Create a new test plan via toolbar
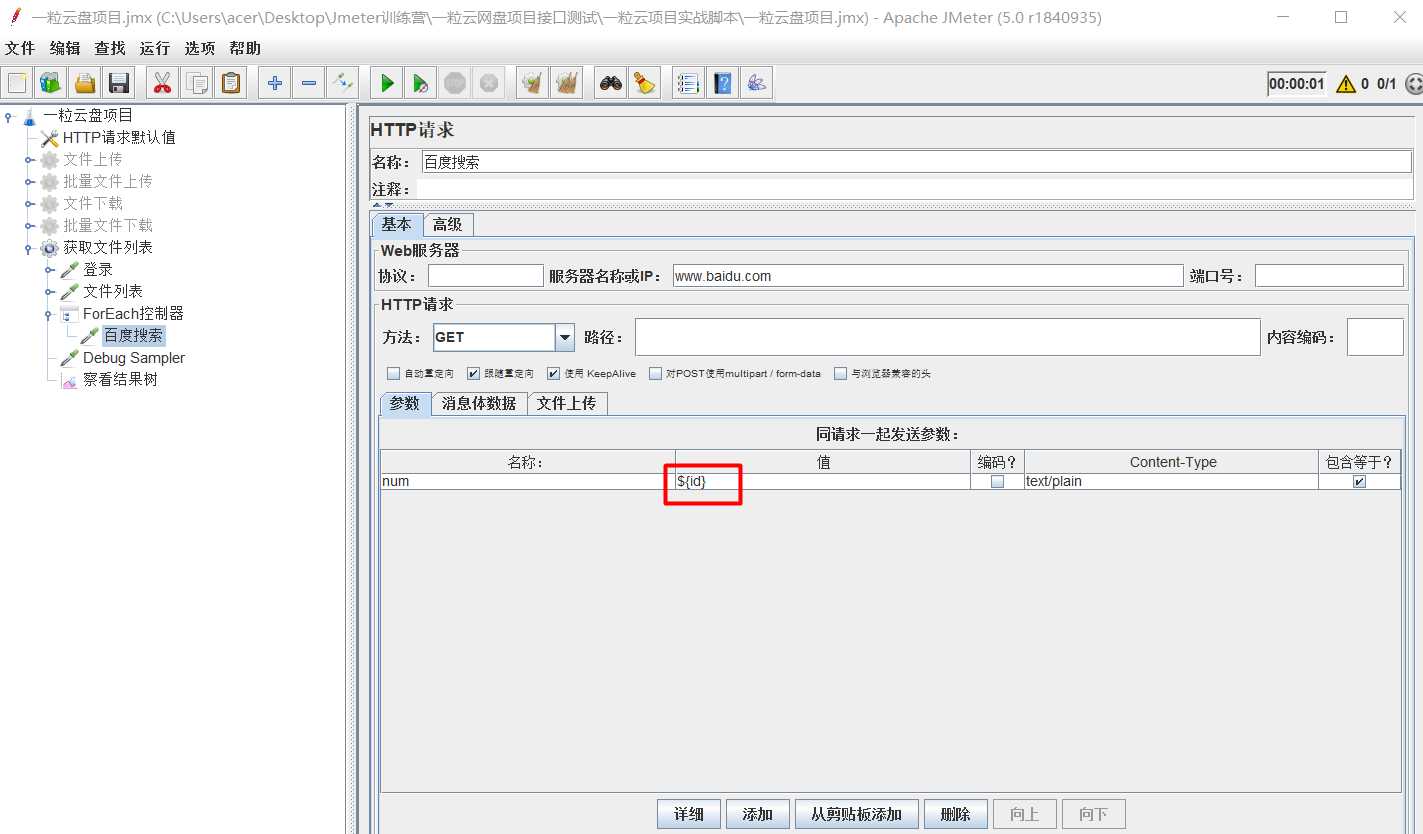 pos(17,83)
